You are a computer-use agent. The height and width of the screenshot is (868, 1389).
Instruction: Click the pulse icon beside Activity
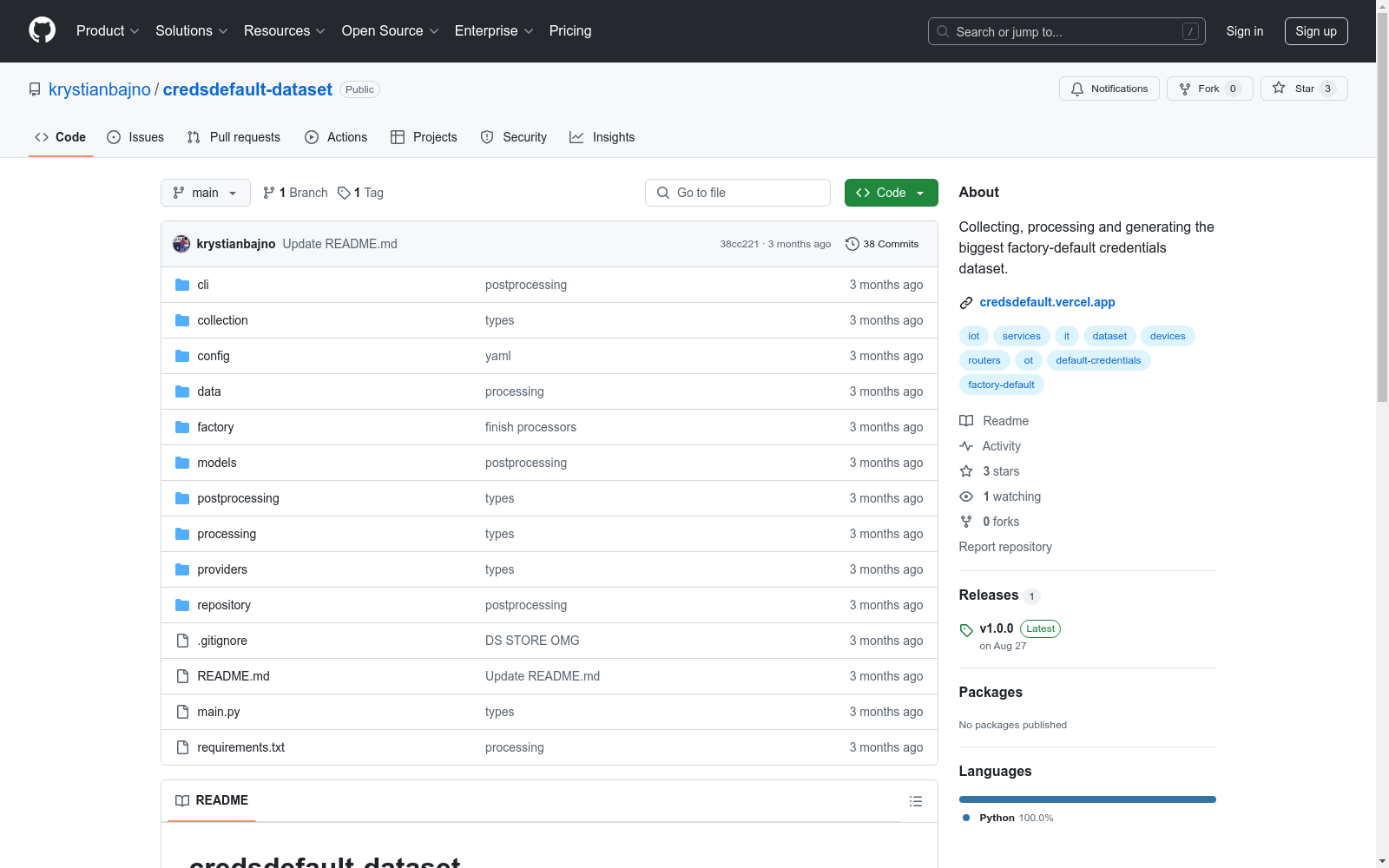[966, 446]
